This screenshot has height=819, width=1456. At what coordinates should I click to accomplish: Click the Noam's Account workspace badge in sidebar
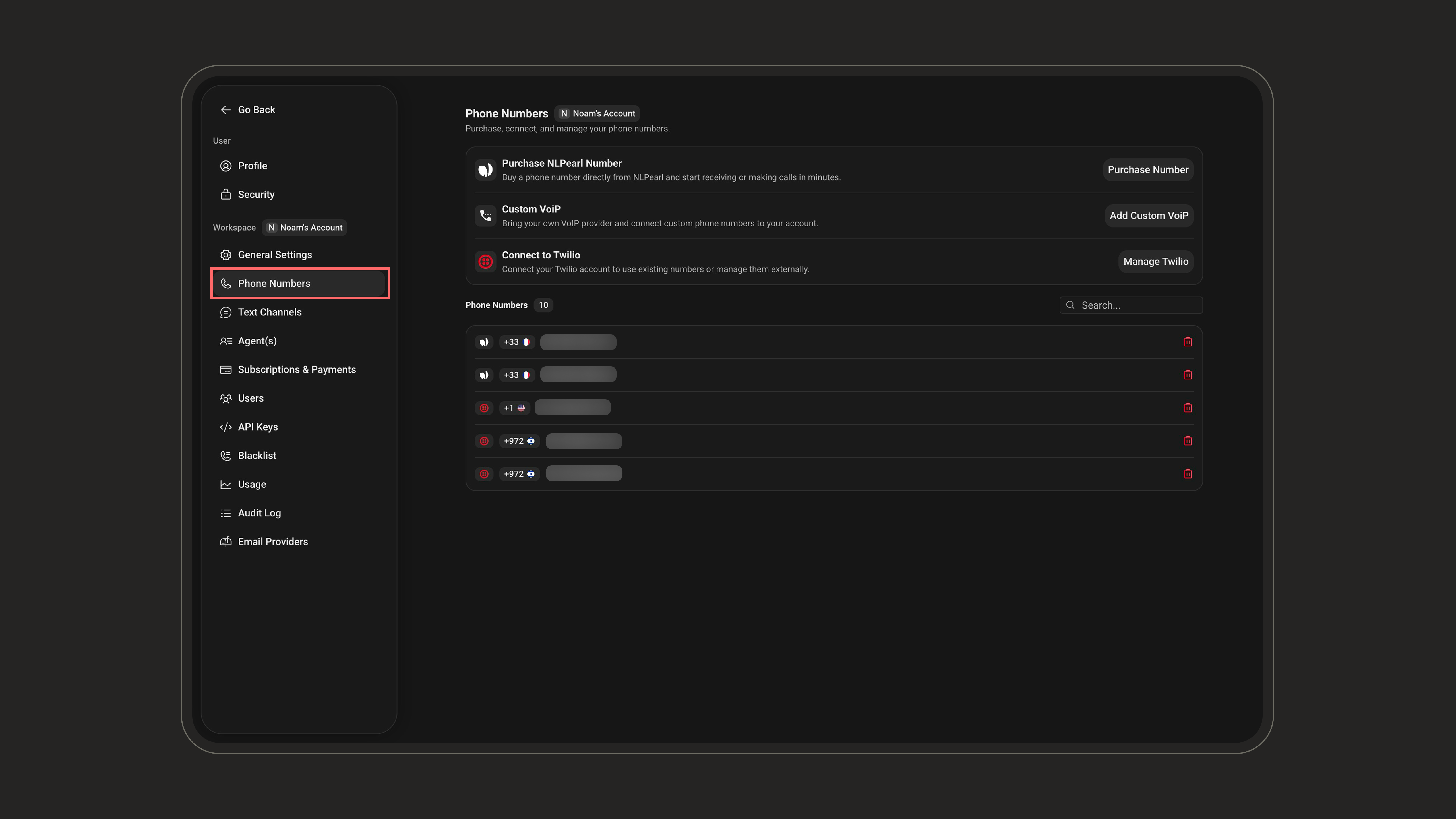[305, 228]
